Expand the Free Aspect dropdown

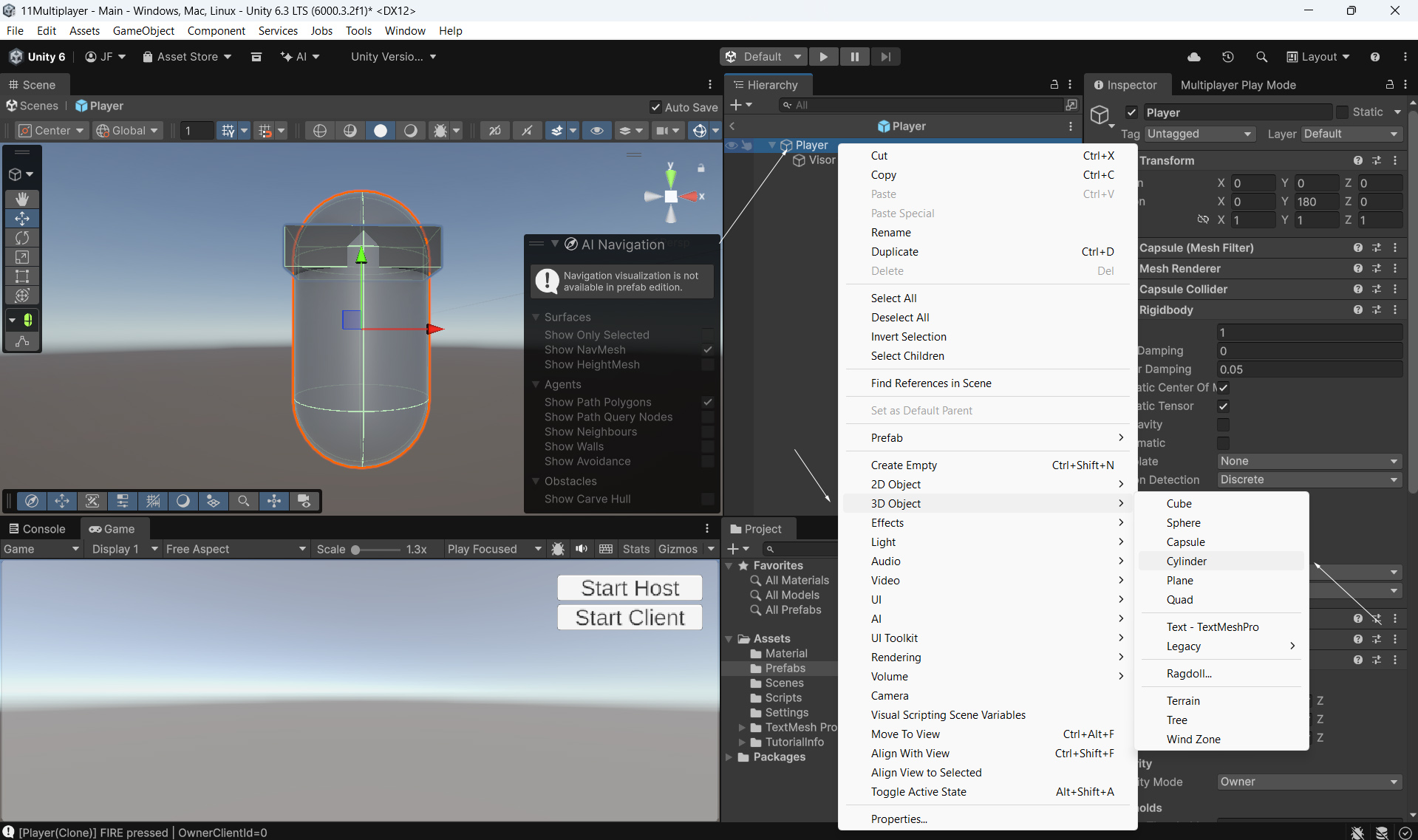point(235,549)
